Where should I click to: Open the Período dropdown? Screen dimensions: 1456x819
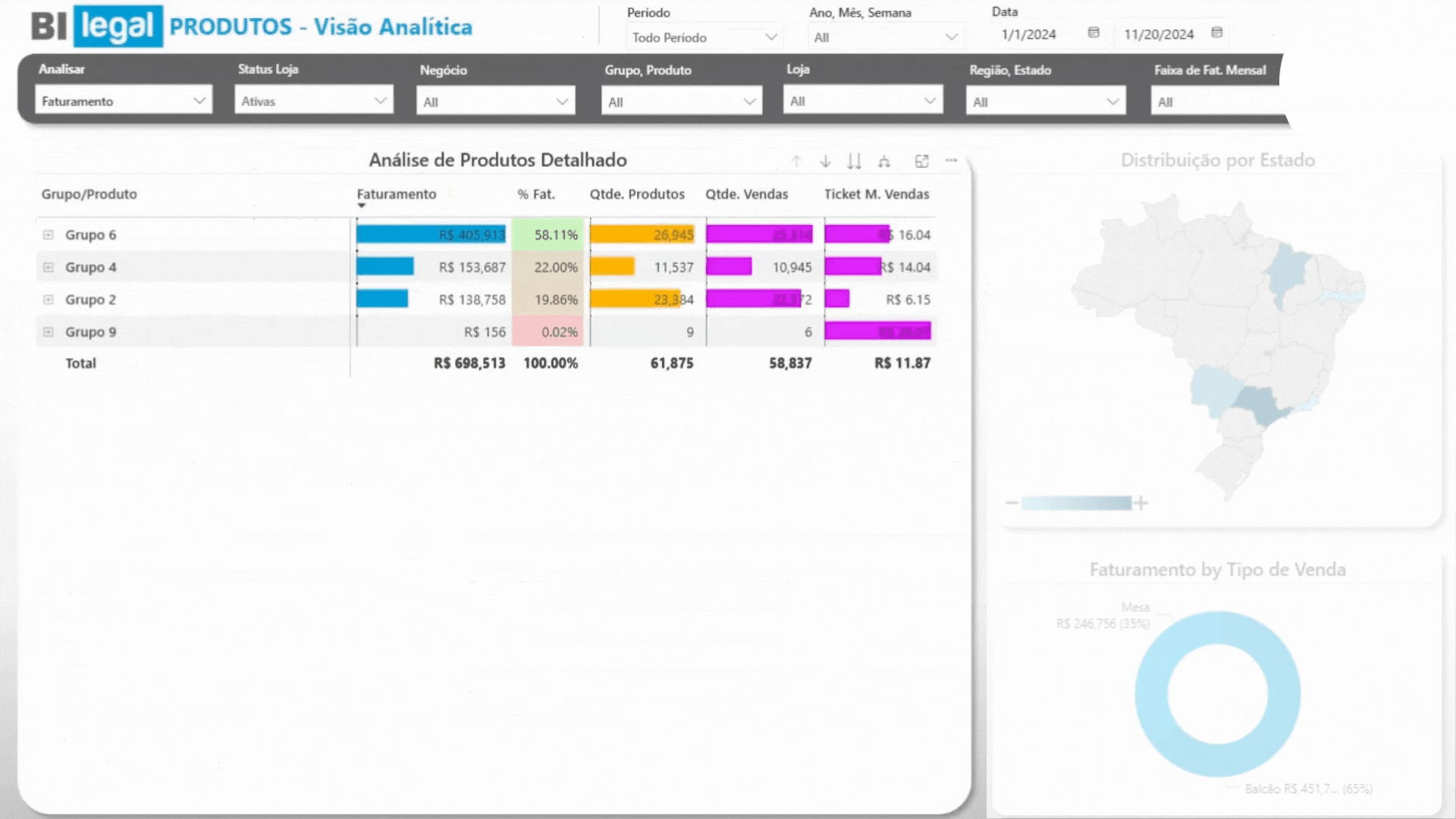pyautogui.click(x=704, y=37)
